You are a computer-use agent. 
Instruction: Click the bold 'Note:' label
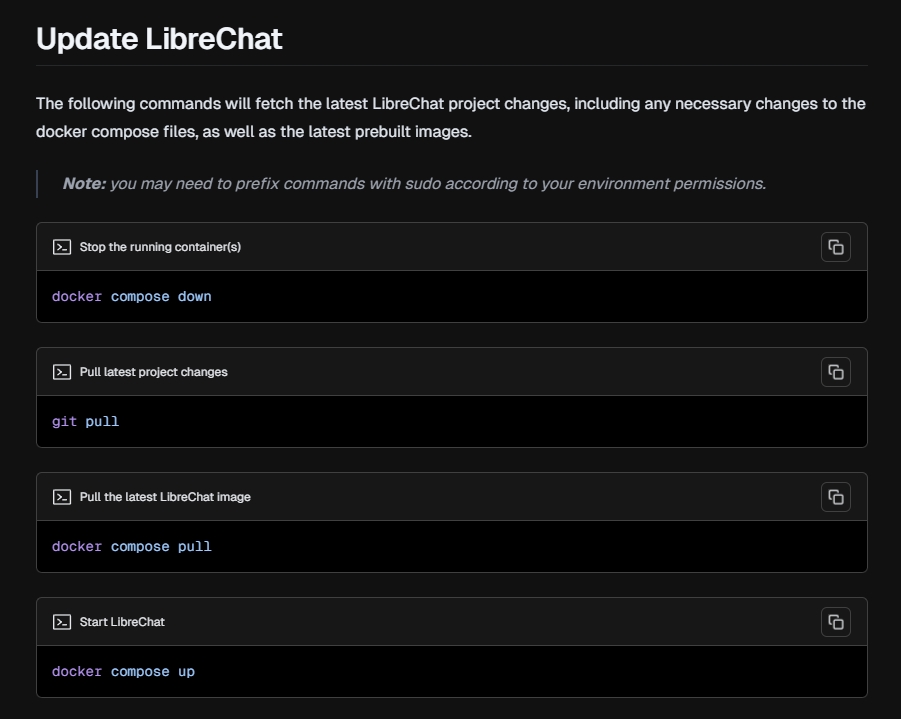(x=84, y=184)
